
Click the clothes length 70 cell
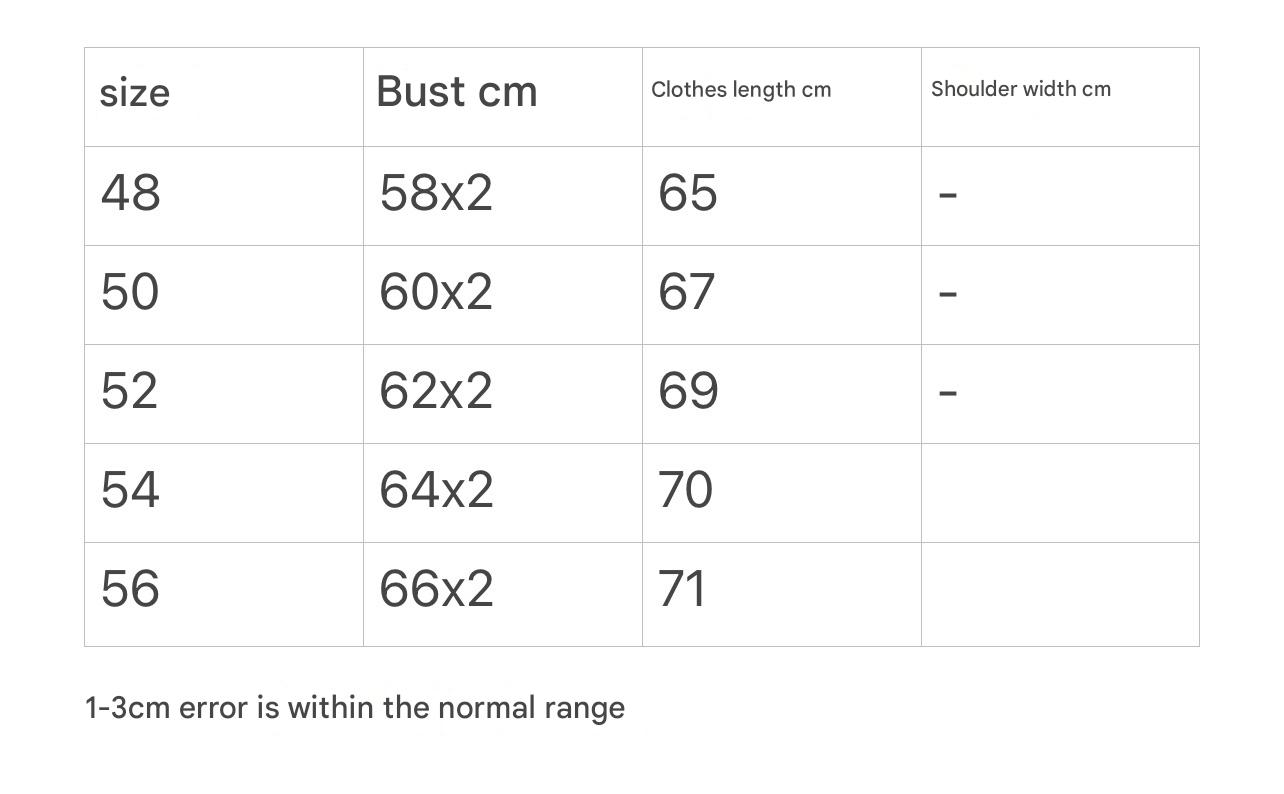[x=685, y=489]
